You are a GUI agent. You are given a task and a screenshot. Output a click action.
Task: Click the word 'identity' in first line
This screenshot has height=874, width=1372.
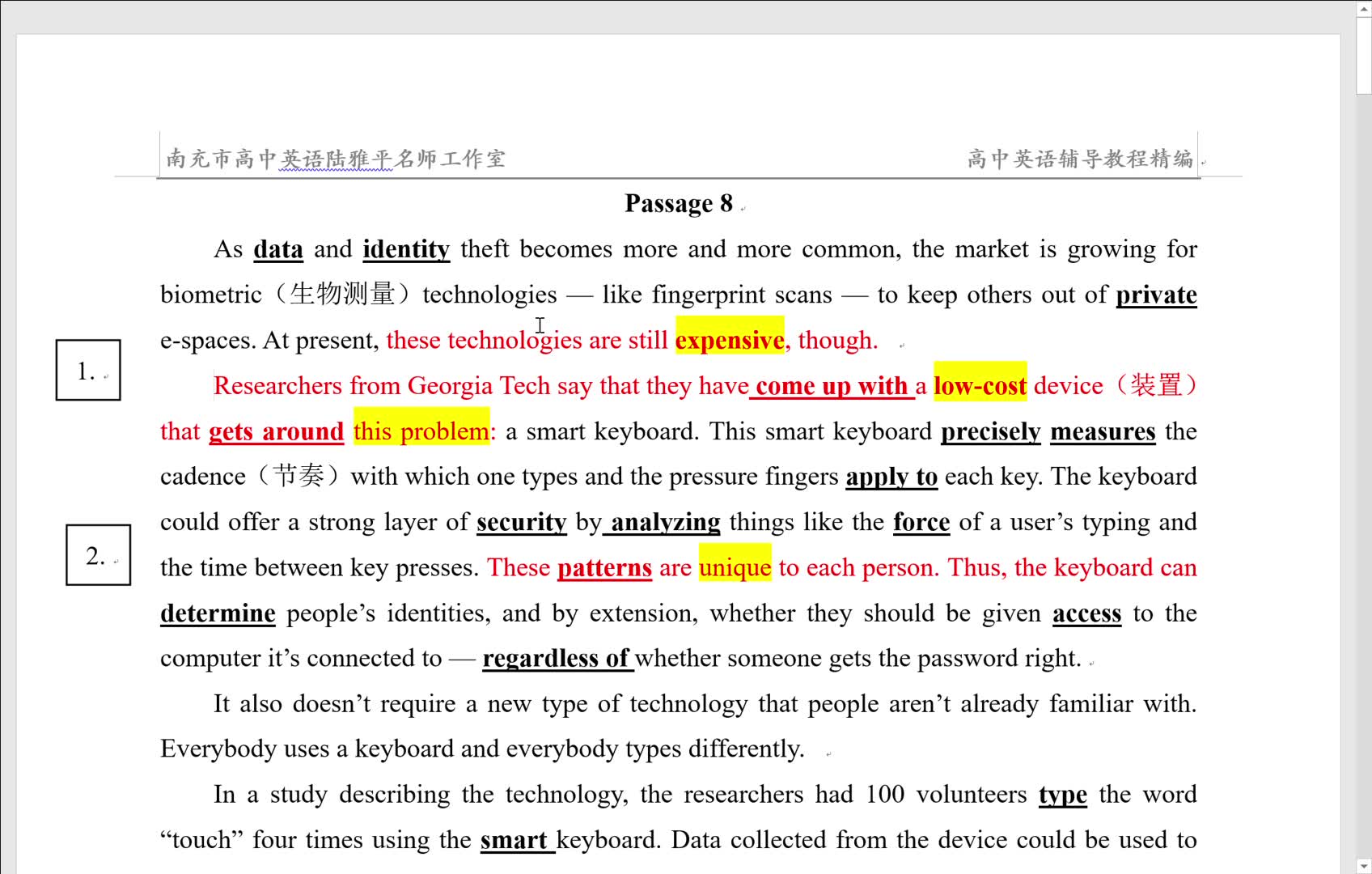tap(406, 249)
